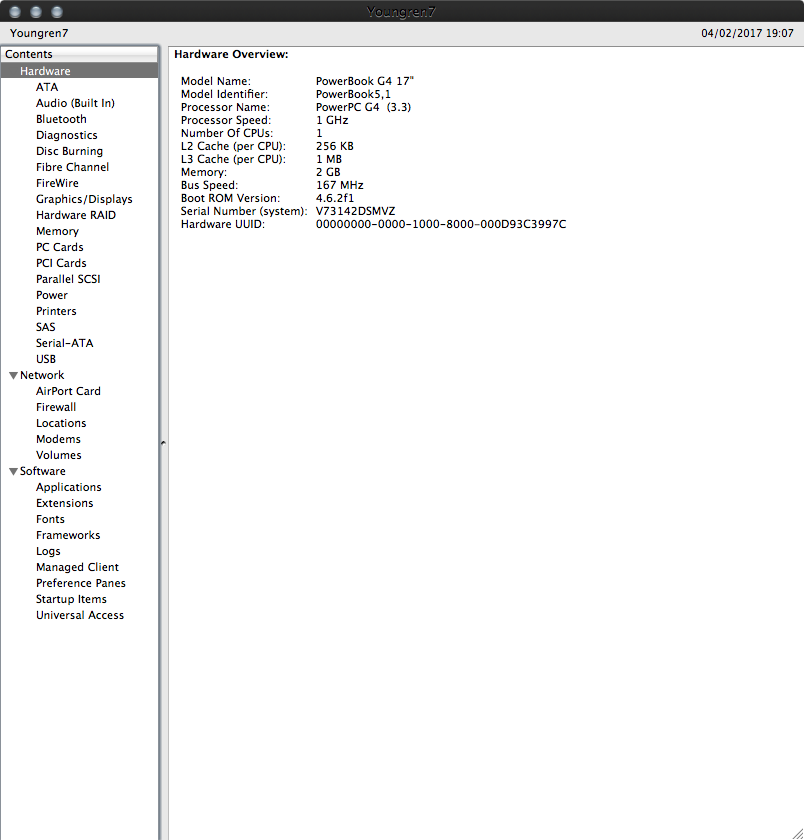The height and width of the screenshot is (840, 804).
Task: Click the Hardware UUID value
Action: (440, 224)
